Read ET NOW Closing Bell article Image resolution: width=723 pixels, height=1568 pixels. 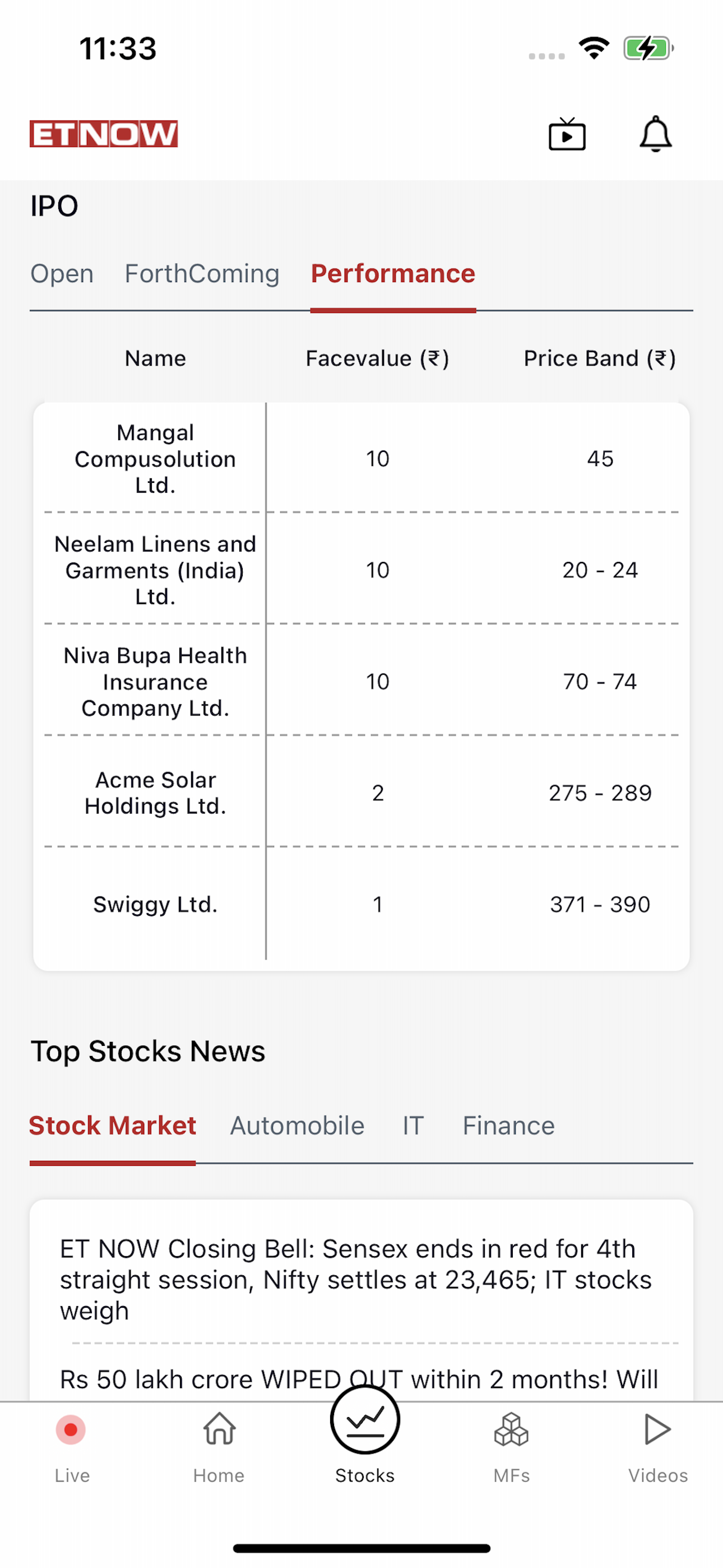click(x=356, y=1279)
